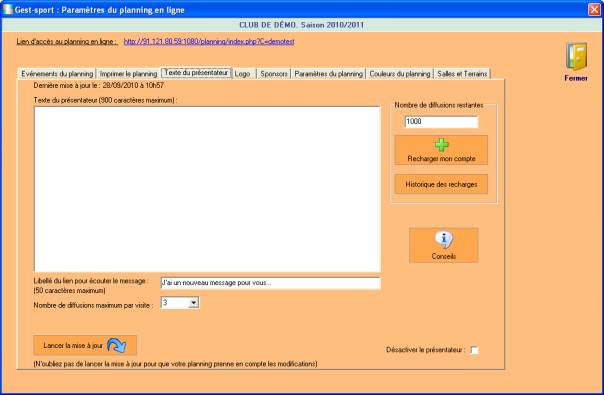Show the Salles et Terrains tab
This screenshot has width=604, height=395.
coord(462,74)
